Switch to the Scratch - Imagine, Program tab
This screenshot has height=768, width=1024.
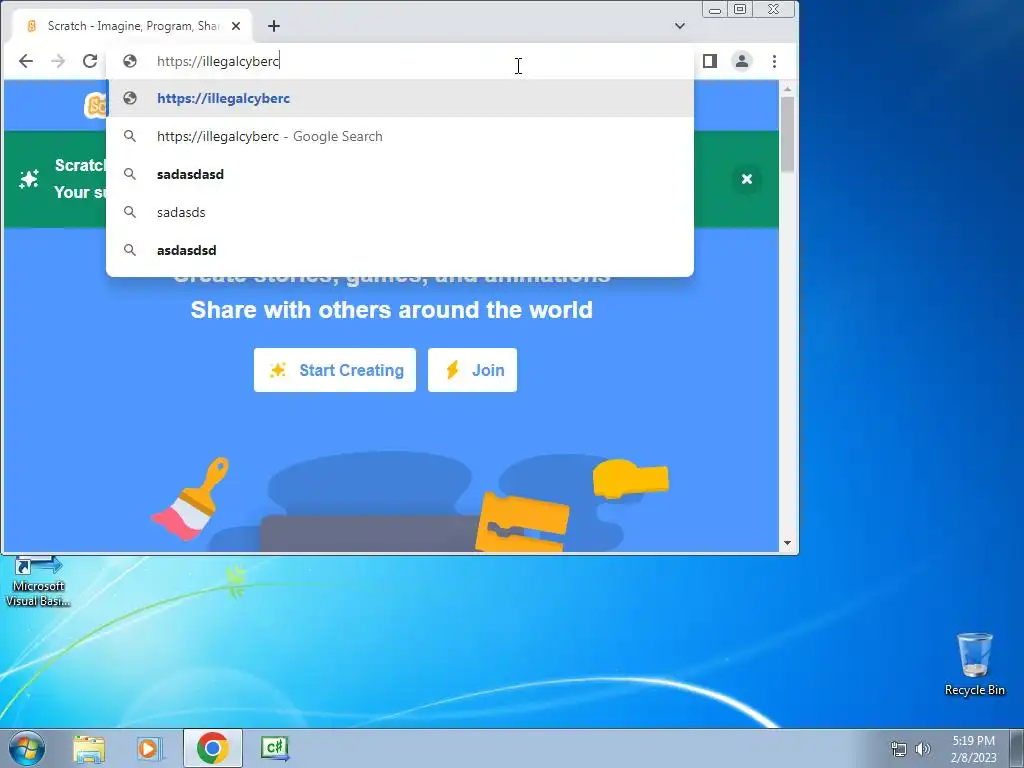click(x=133, y=26)
